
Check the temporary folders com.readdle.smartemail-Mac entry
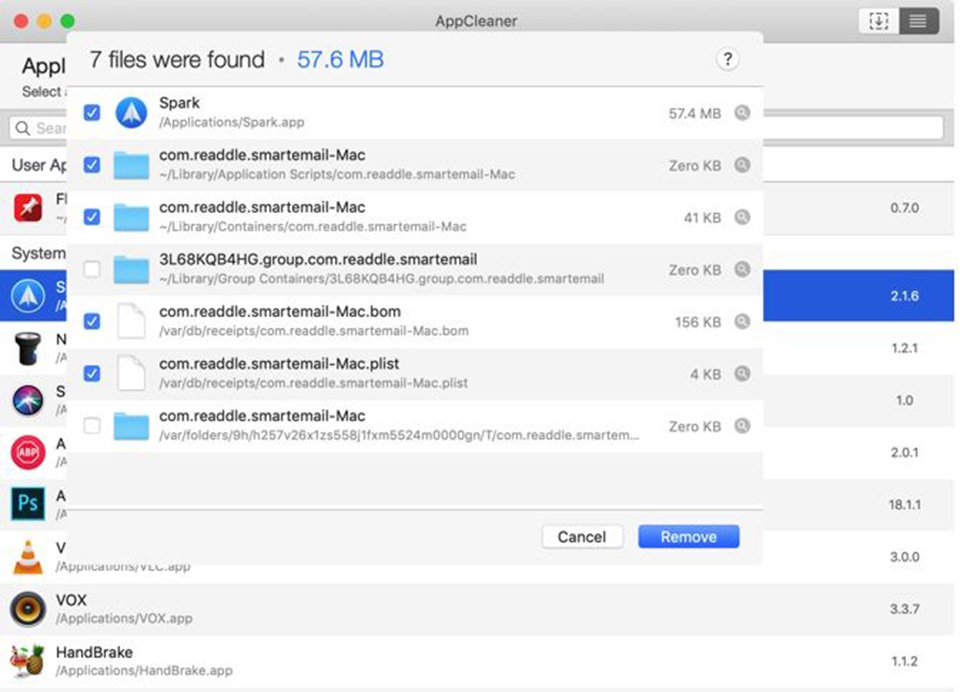pos(91,426)
